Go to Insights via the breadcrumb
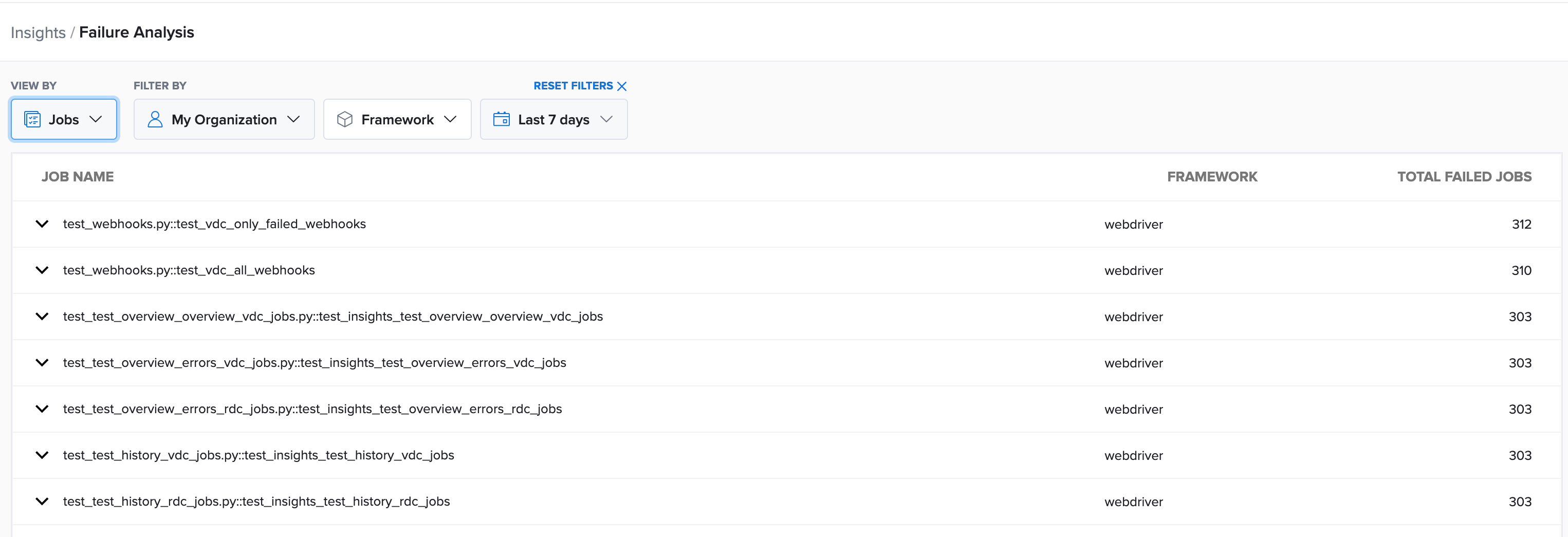 pos(38,33)
